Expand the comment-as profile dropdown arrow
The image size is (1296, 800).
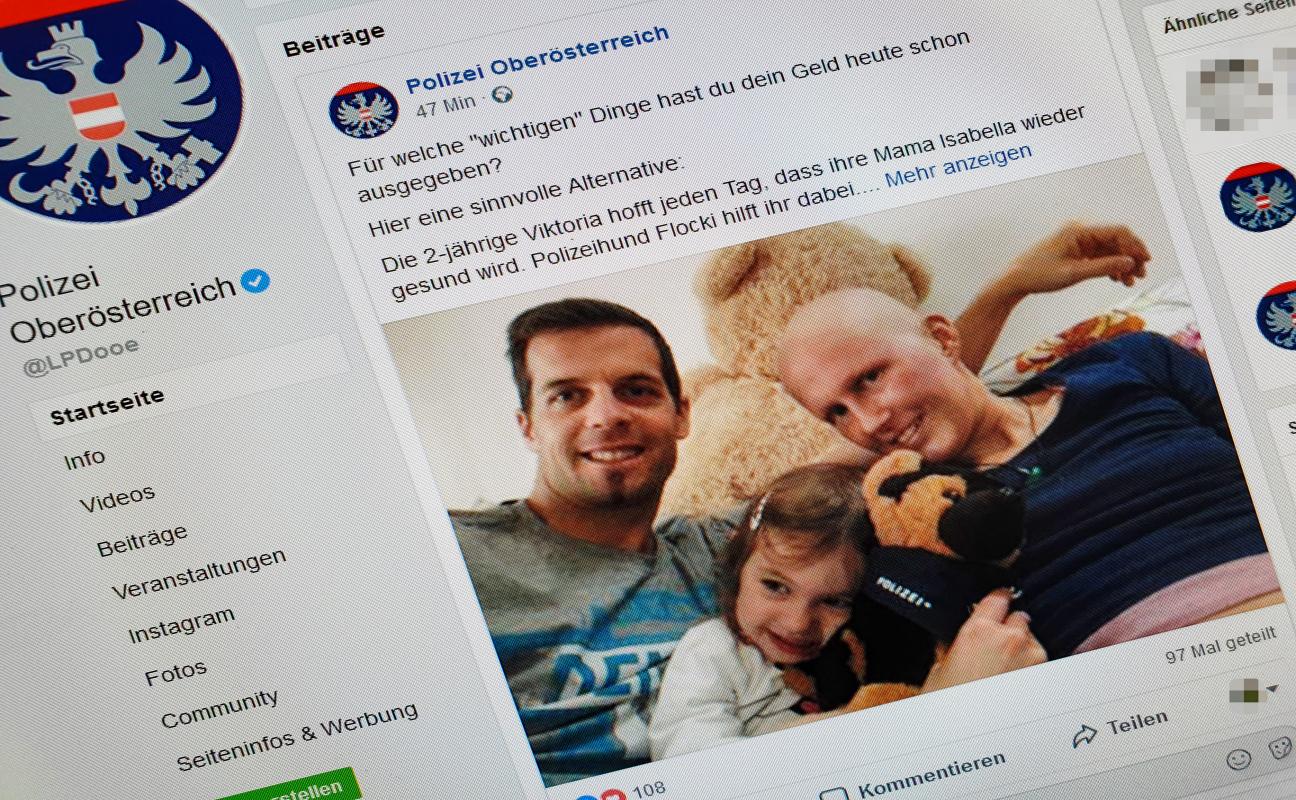[1272, 689]
